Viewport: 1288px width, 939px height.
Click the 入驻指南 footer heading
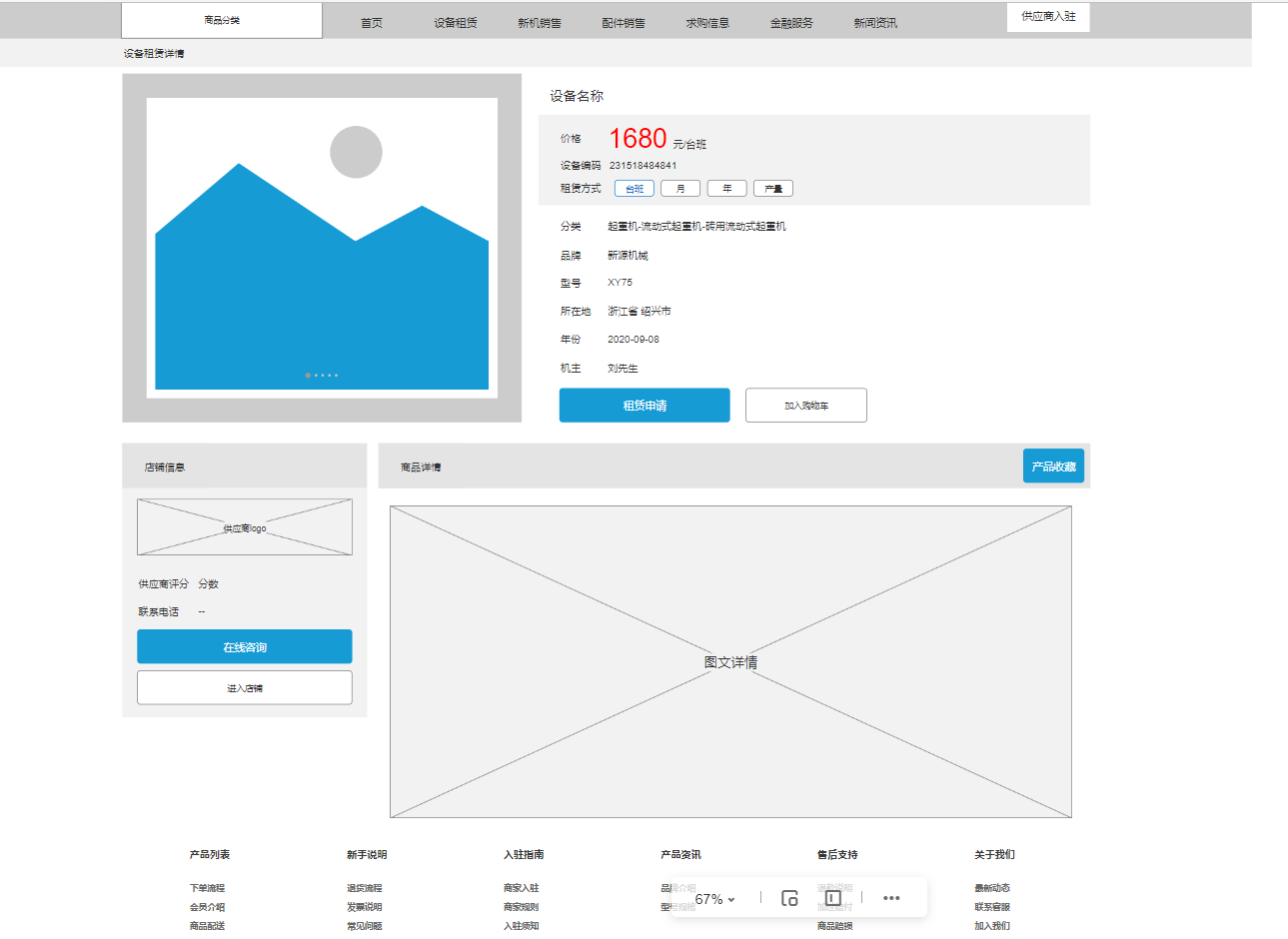click(524, 855)
